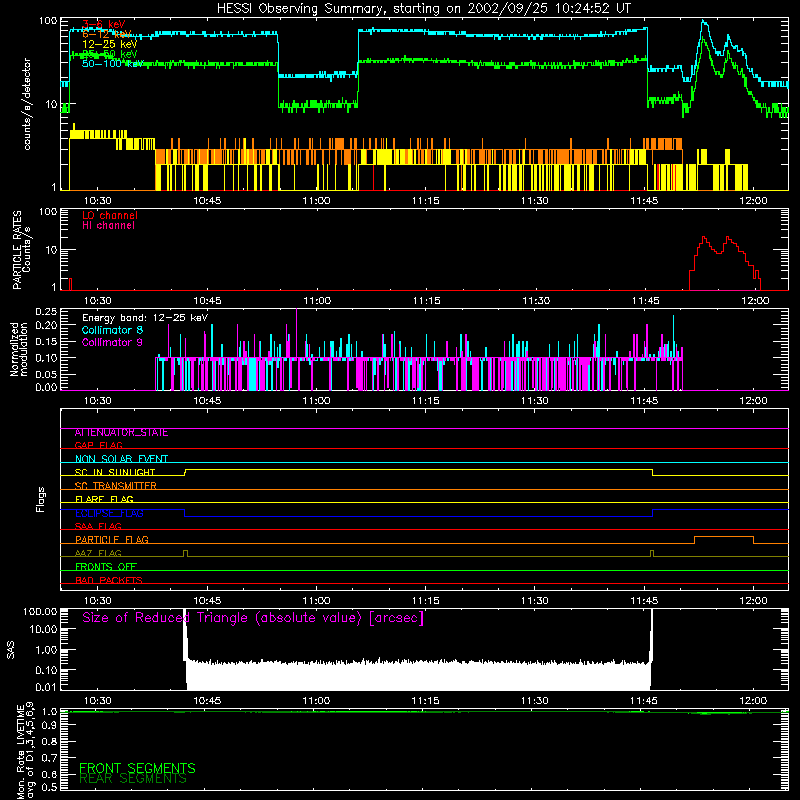Click the highest cyan flare peak near 11:53

point(703,21)
